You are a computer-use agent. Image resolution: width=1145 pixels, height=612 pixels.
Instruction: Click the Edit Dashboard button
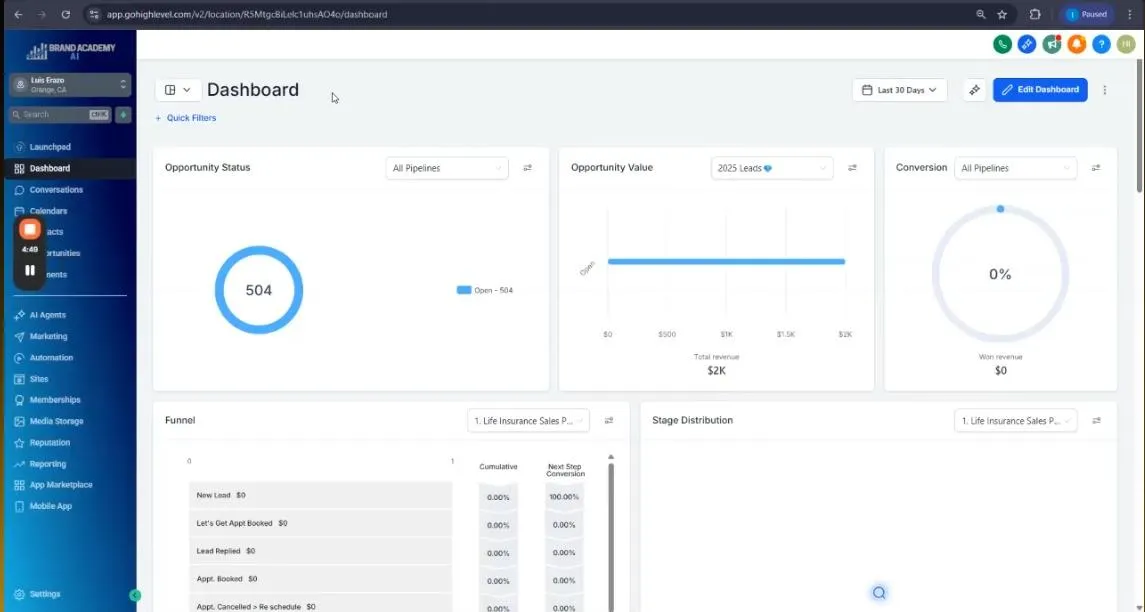tap(1040, 90)
